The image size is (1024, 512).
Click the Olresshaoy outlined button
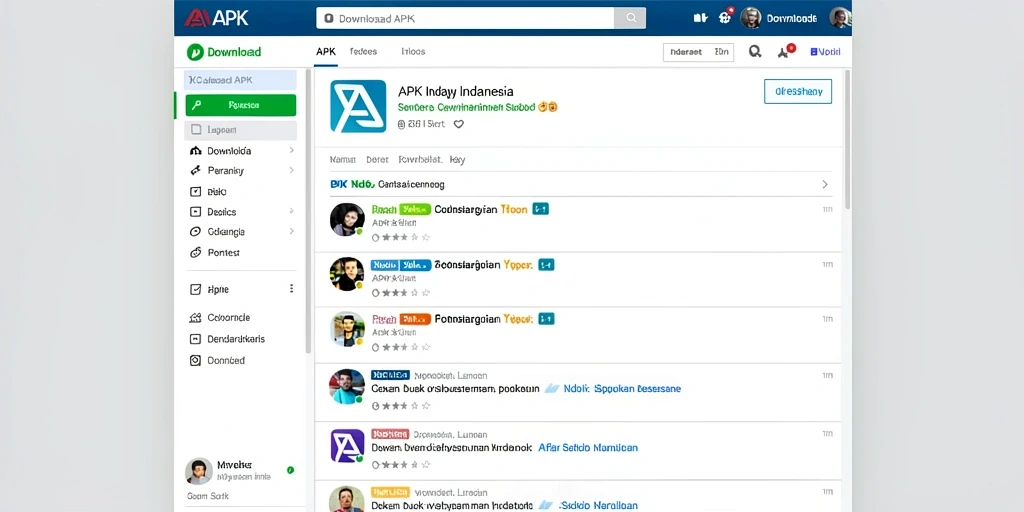click(x=798, y=91)
